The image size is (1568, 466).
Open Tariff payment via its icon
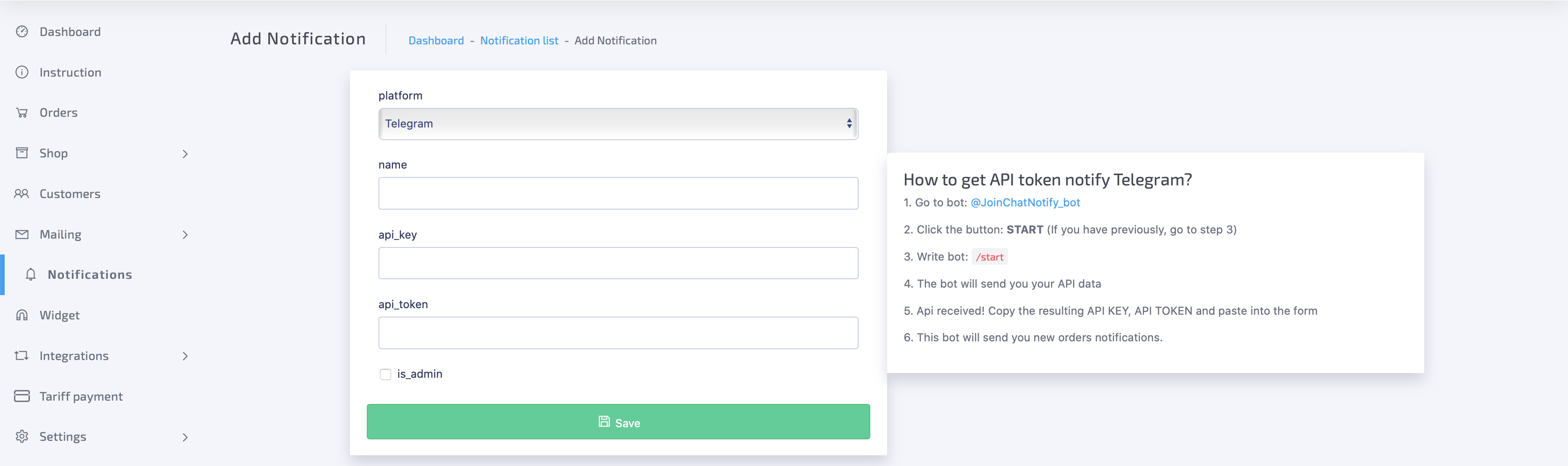[22, 395]
